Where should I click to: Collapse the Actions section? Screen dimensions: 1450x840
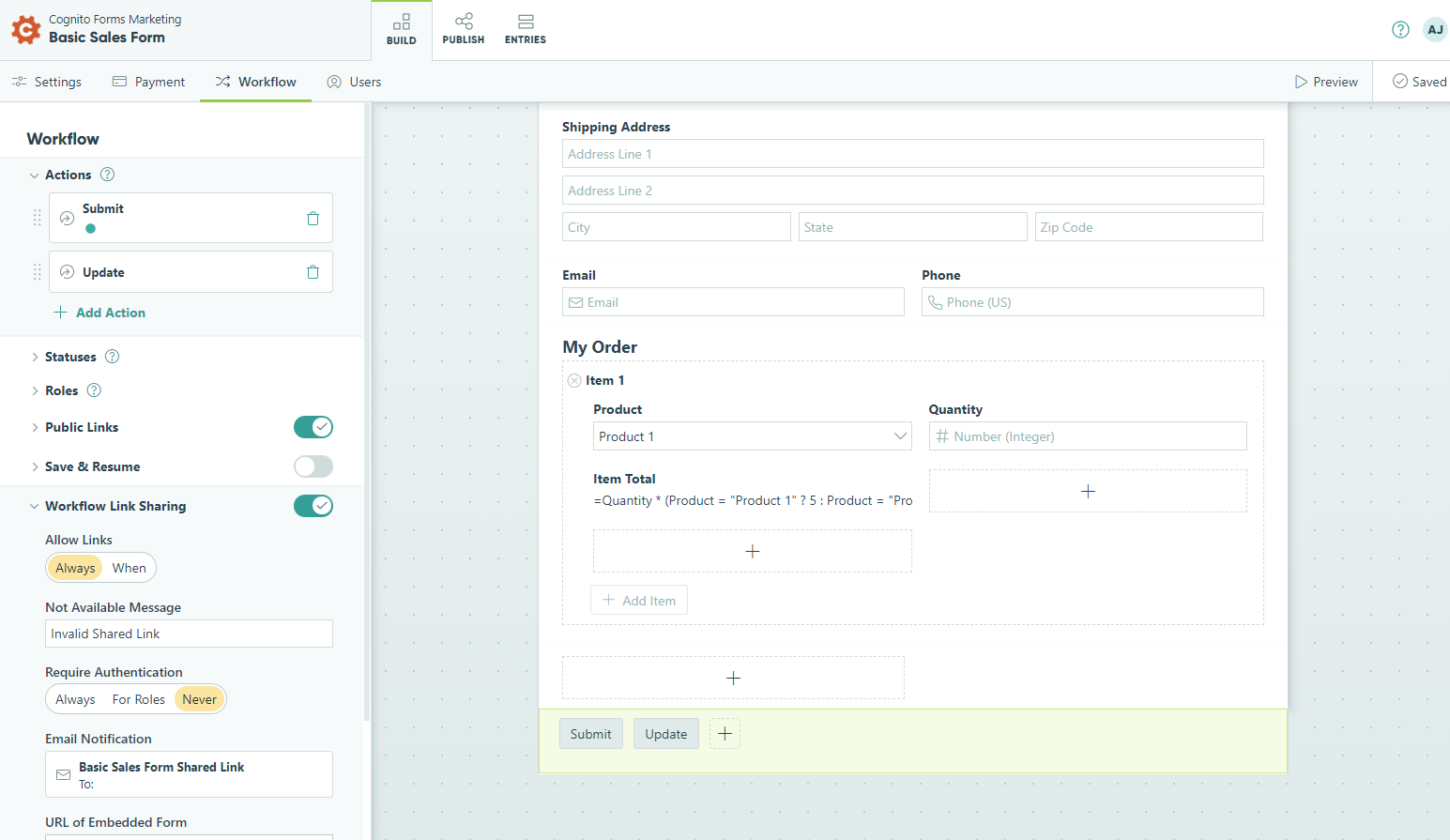click(x=35, y=176)
